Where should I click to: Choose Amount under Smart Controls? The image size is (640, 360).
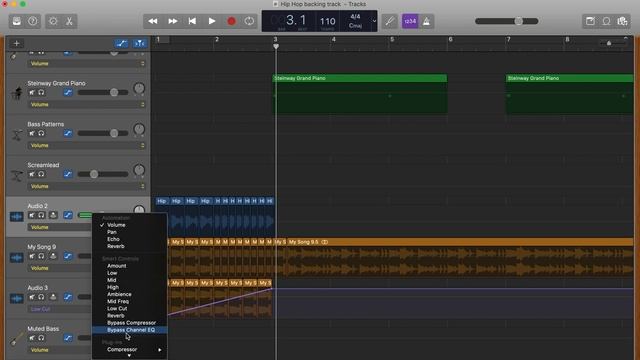click(130, 266)
